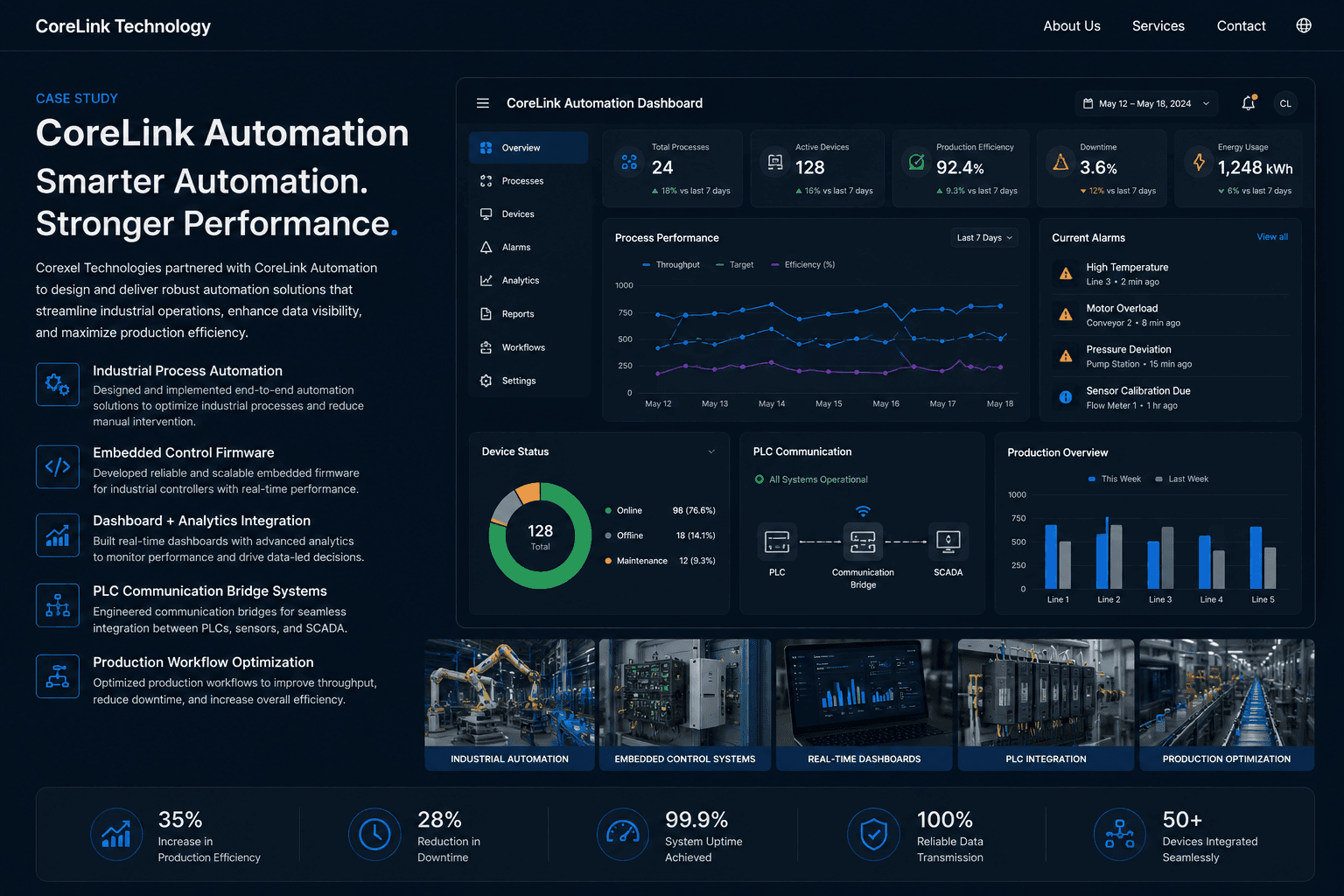This screenshot has height=896, width=1344.
Task: Open the Real-Time Dashboards thumbnail
Action: tap(864, 705)
